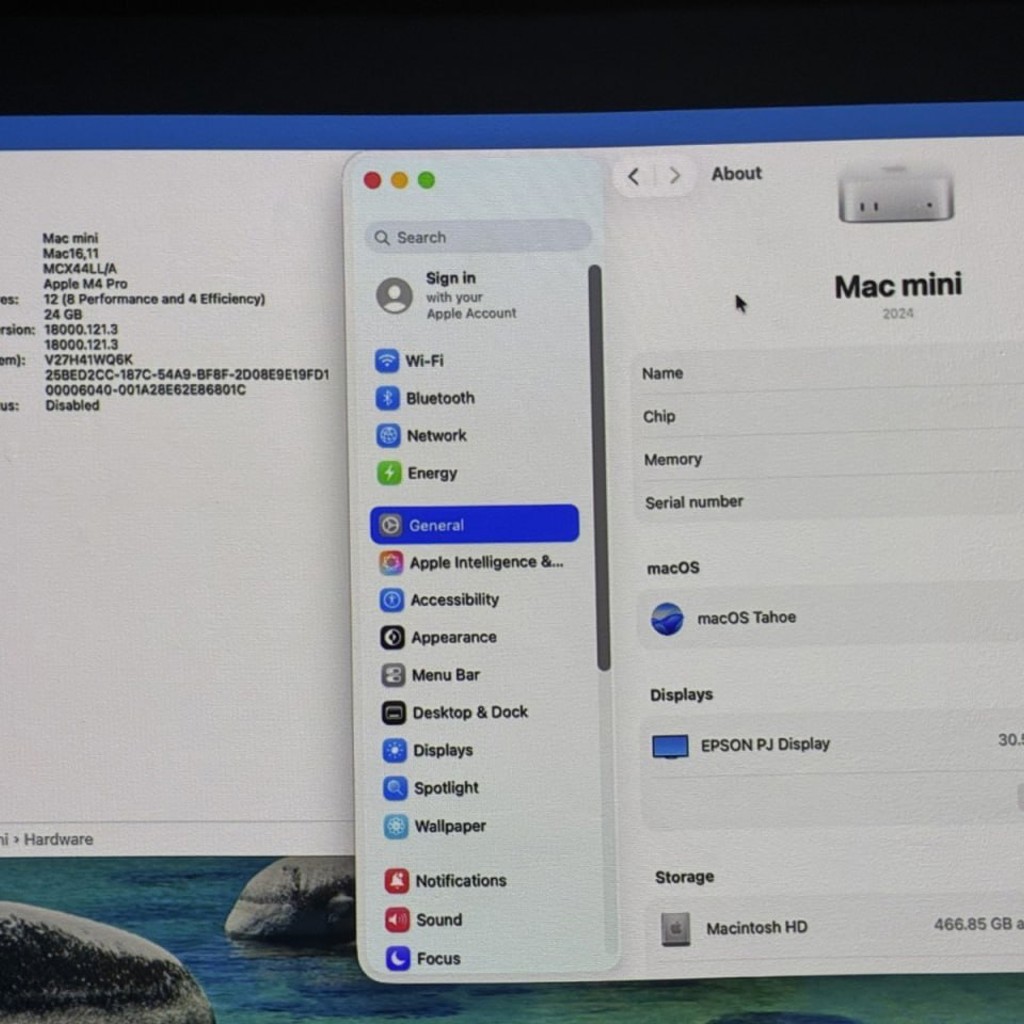The image size is (1024, 1024).
Task: Click serial V27H41WQ6K in System Information
Action: coord(88,360)
